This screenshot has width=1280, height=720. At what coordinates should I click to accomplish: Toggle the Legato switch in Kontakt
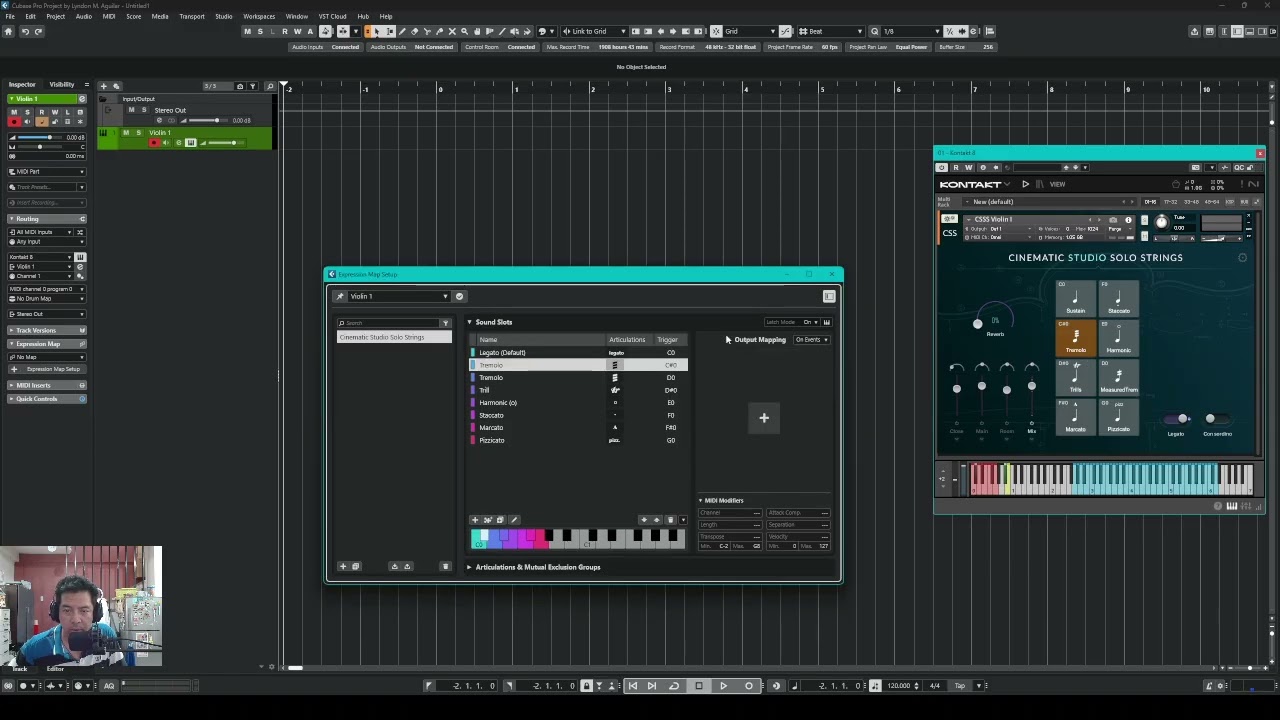pos(1179,420)
